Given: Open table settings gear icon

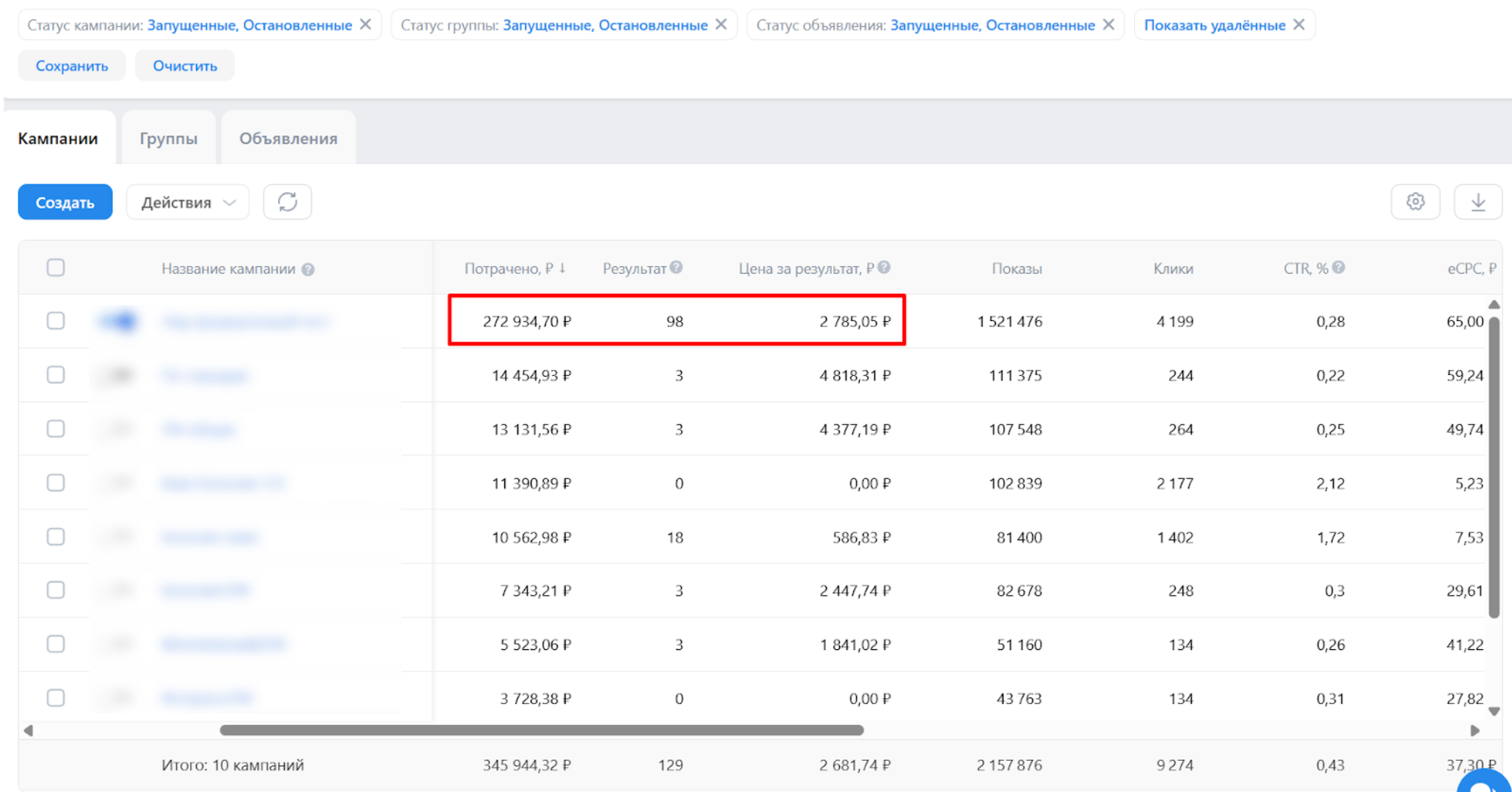Looking at the screenshot, I should [1414, 202].
